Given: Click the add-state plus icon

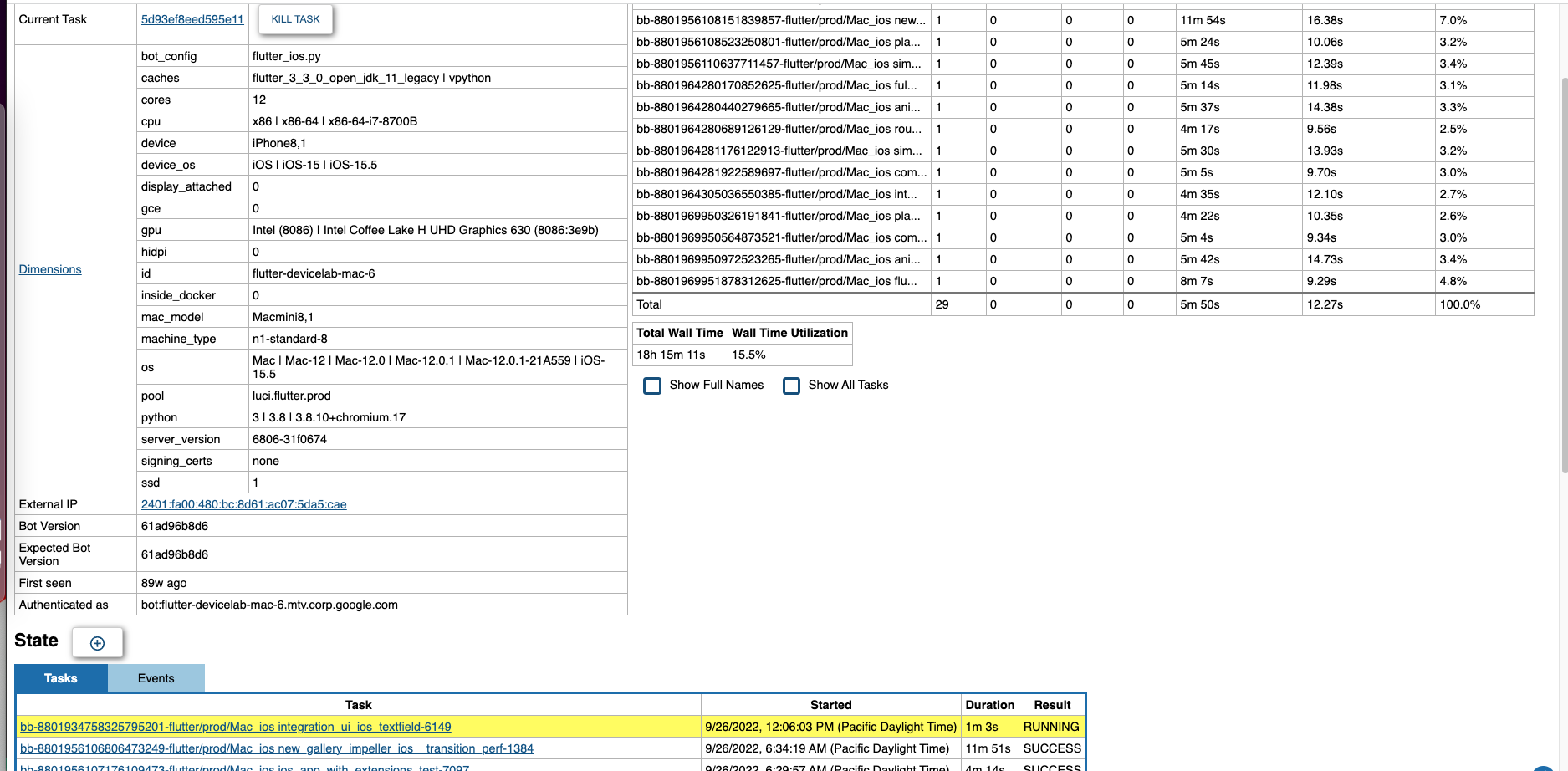Looking at the screenshot, I should (98, 642).
